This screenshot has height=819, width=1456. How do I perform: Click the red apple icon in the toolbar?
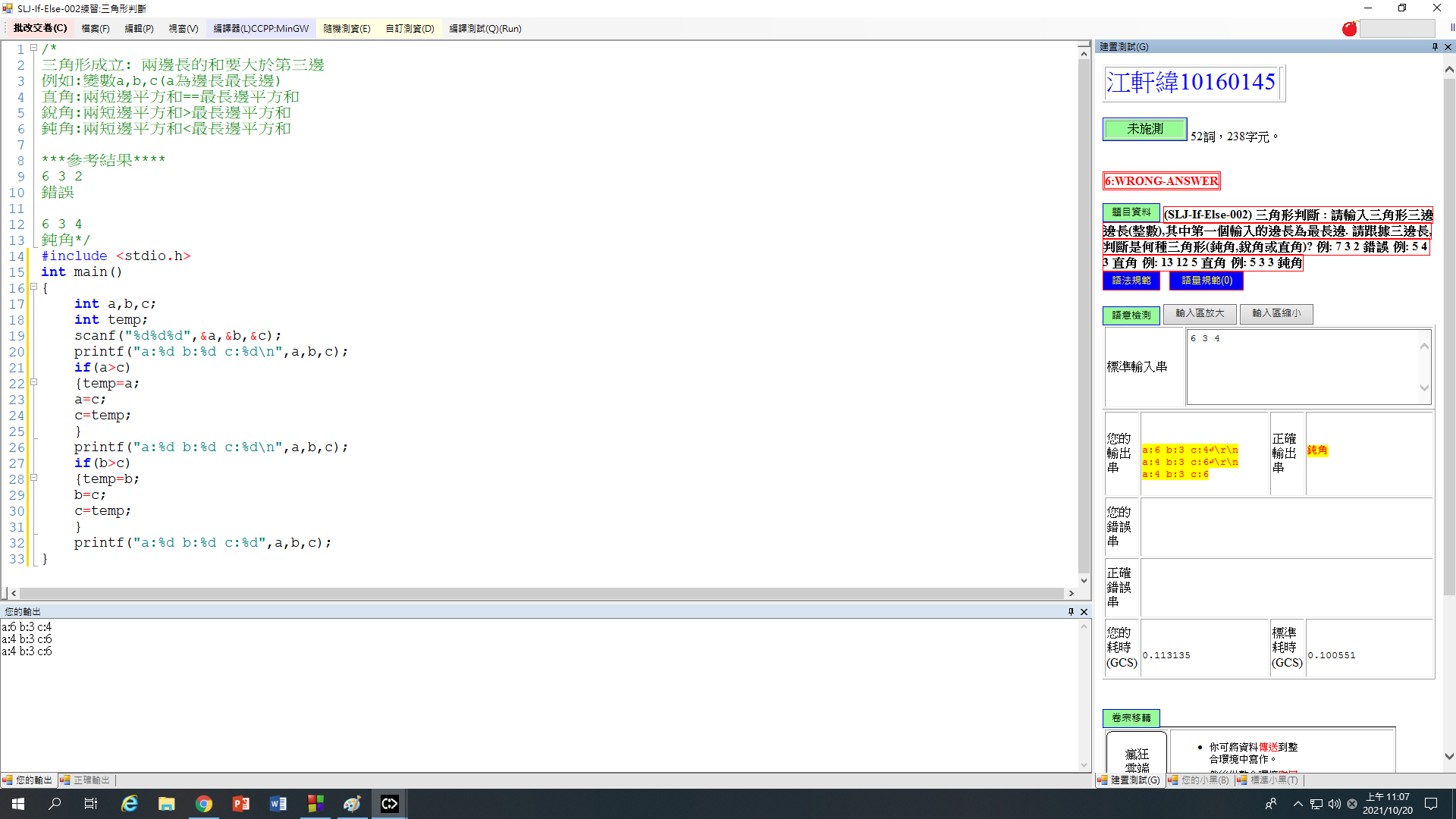[1350, 29]
